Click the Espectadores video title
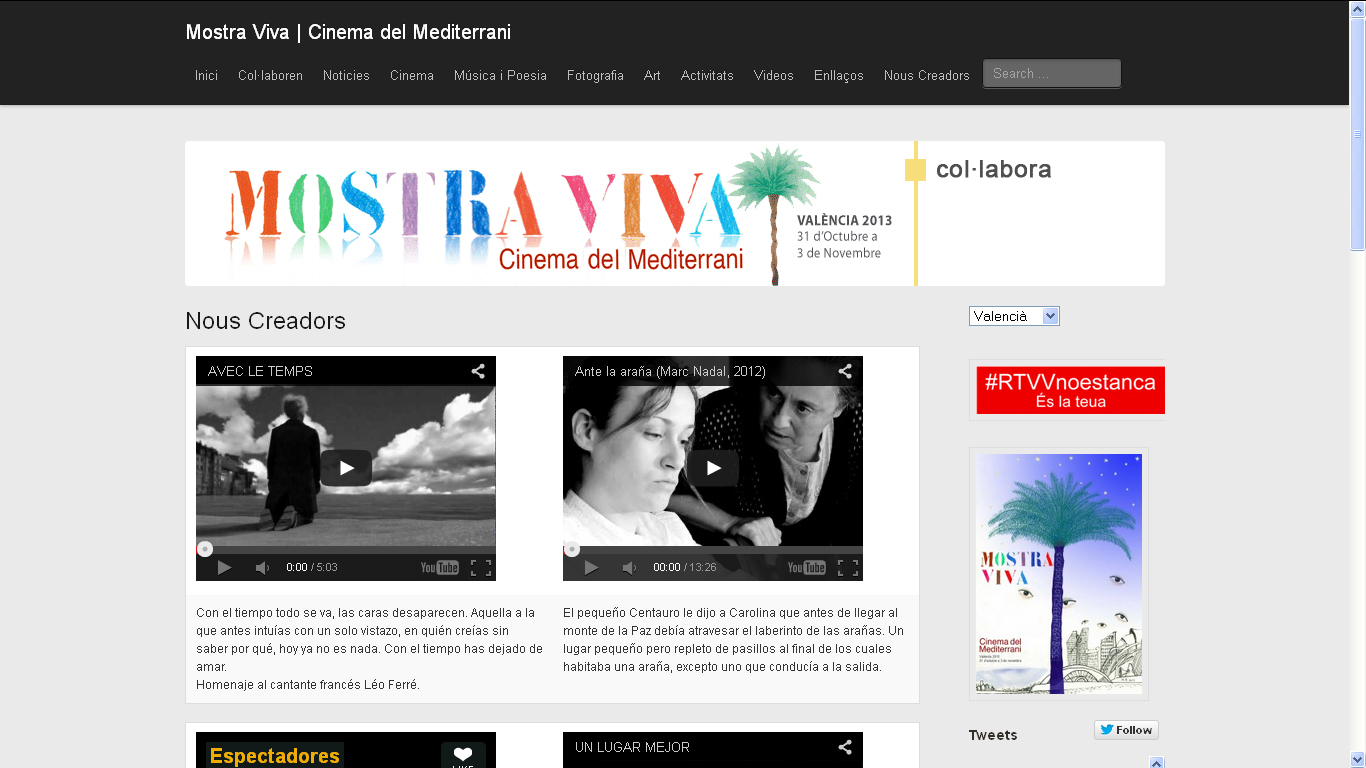The image size is (1366, 768). (275, 756)
